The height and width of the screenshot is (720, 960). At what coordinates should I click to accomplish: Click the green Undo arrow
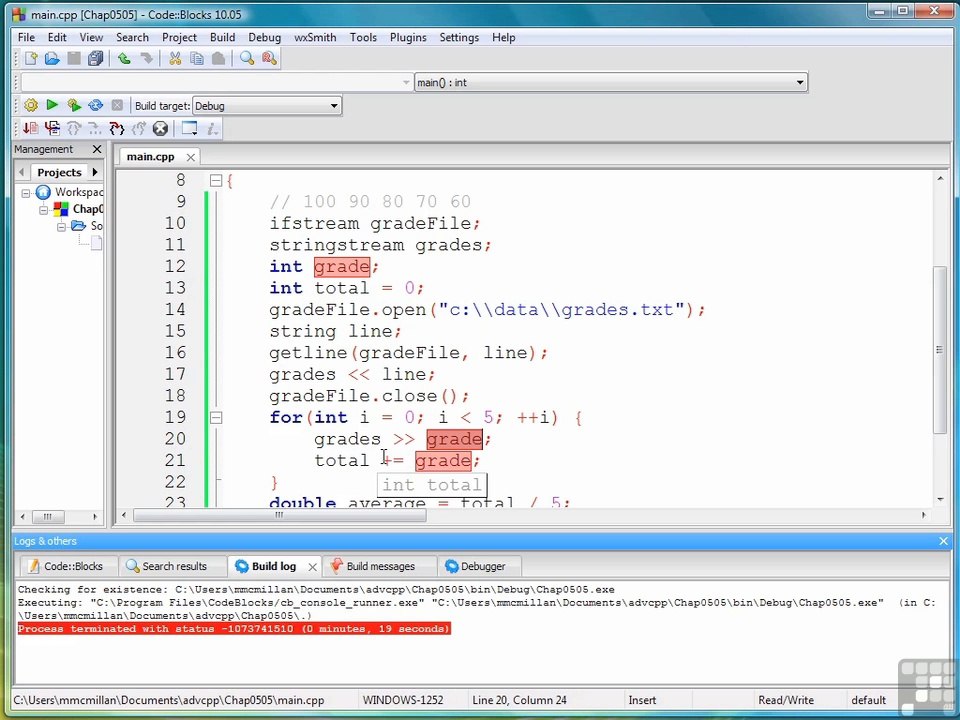point(124,59)
